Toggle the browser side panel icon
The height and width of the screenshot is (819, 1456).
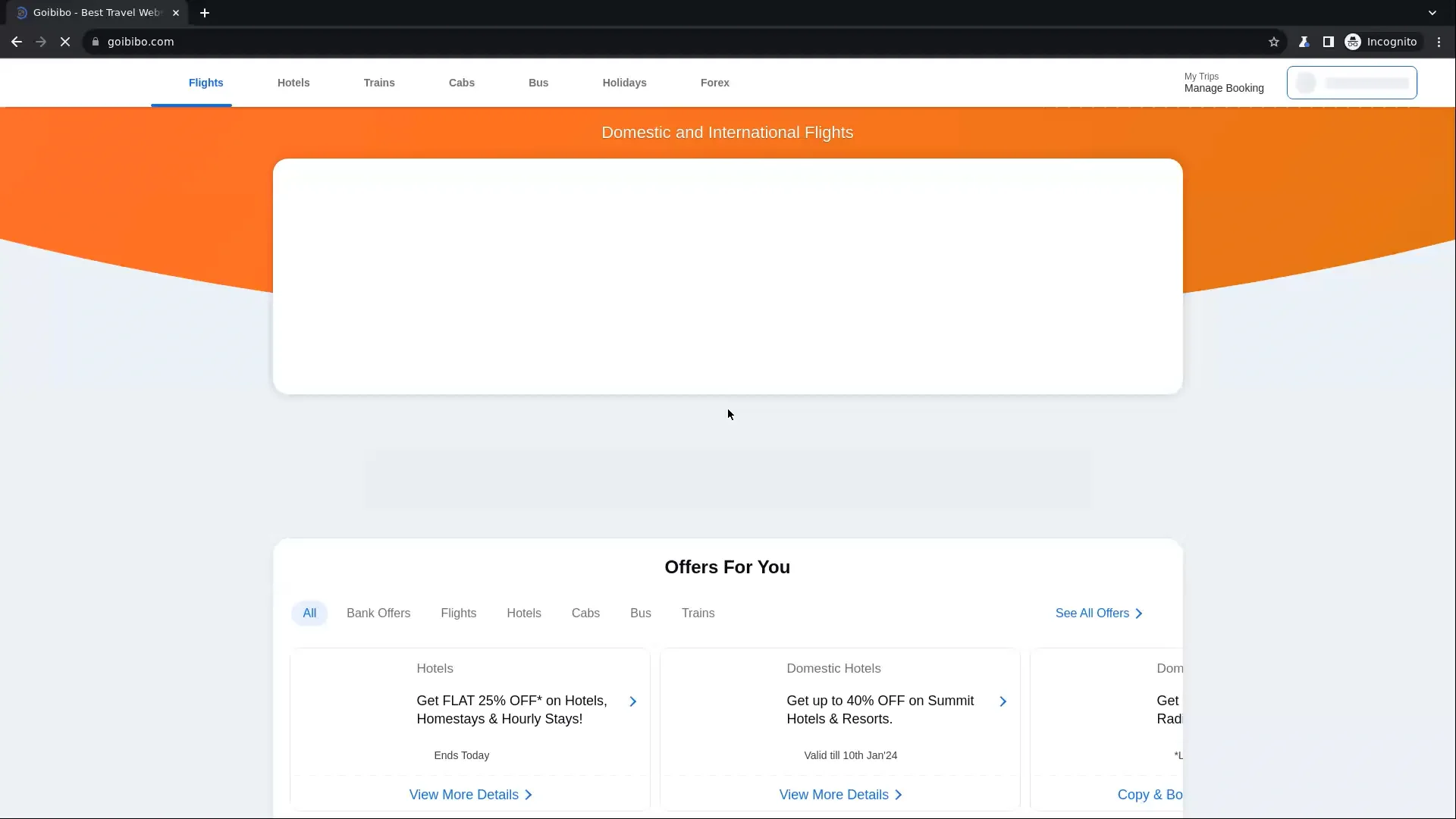(1329, 42)
